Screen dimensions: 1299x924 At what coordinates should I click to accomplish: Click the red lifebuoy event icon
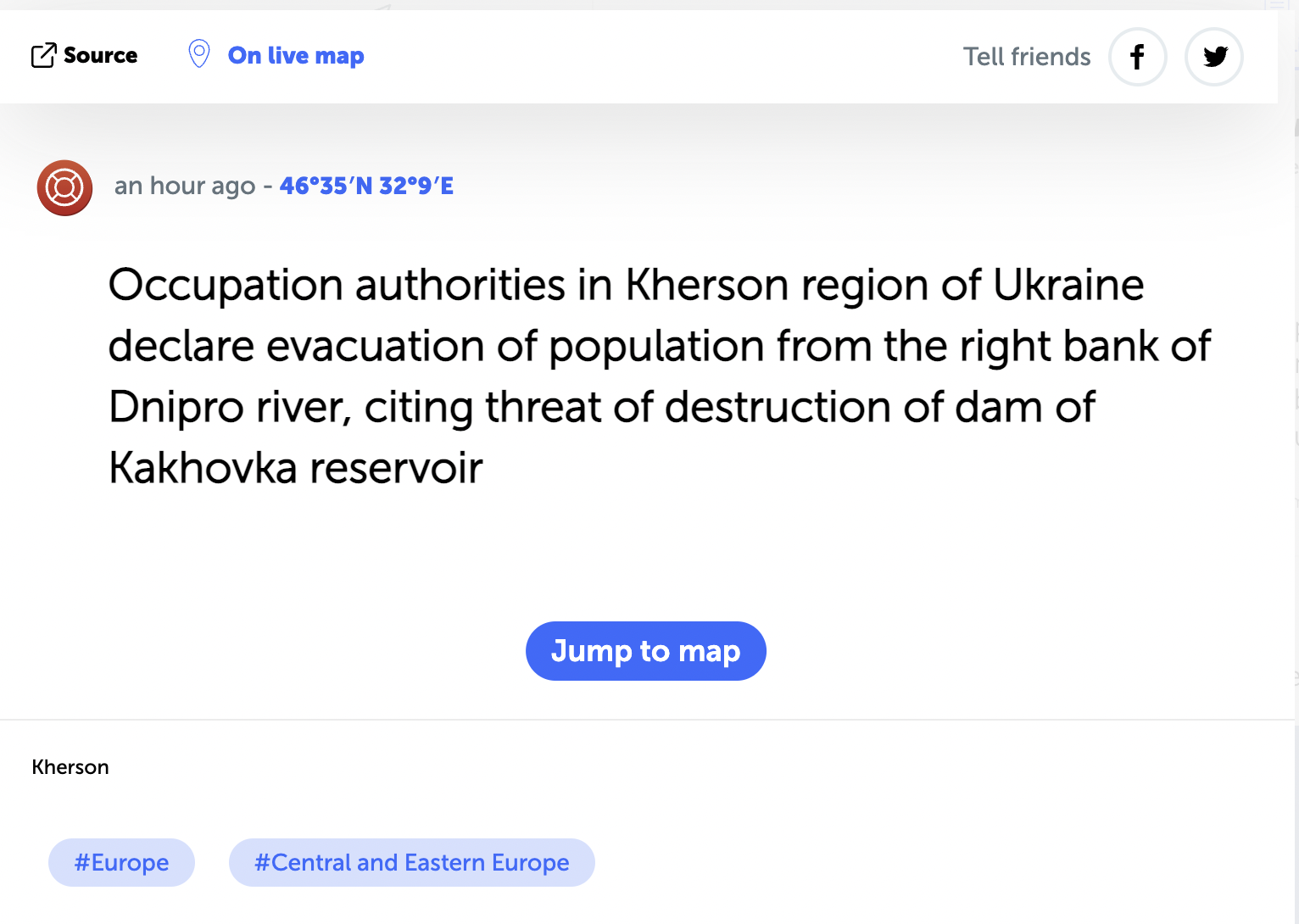[x=64, y=187]
